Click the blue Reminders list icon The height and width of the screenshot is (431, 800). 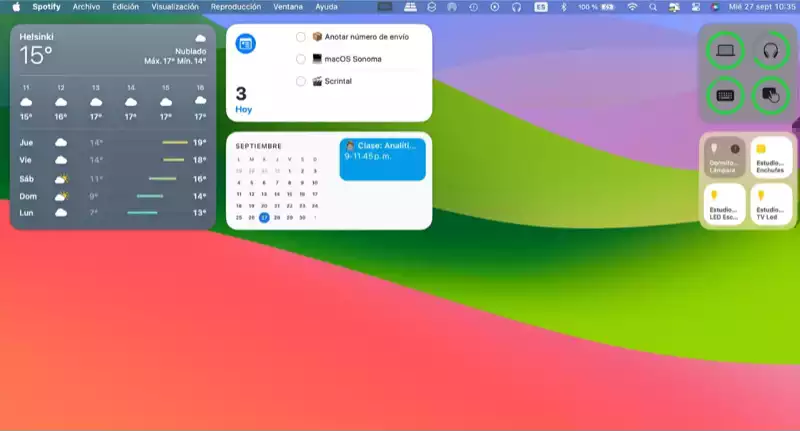(x=245, y=44)
